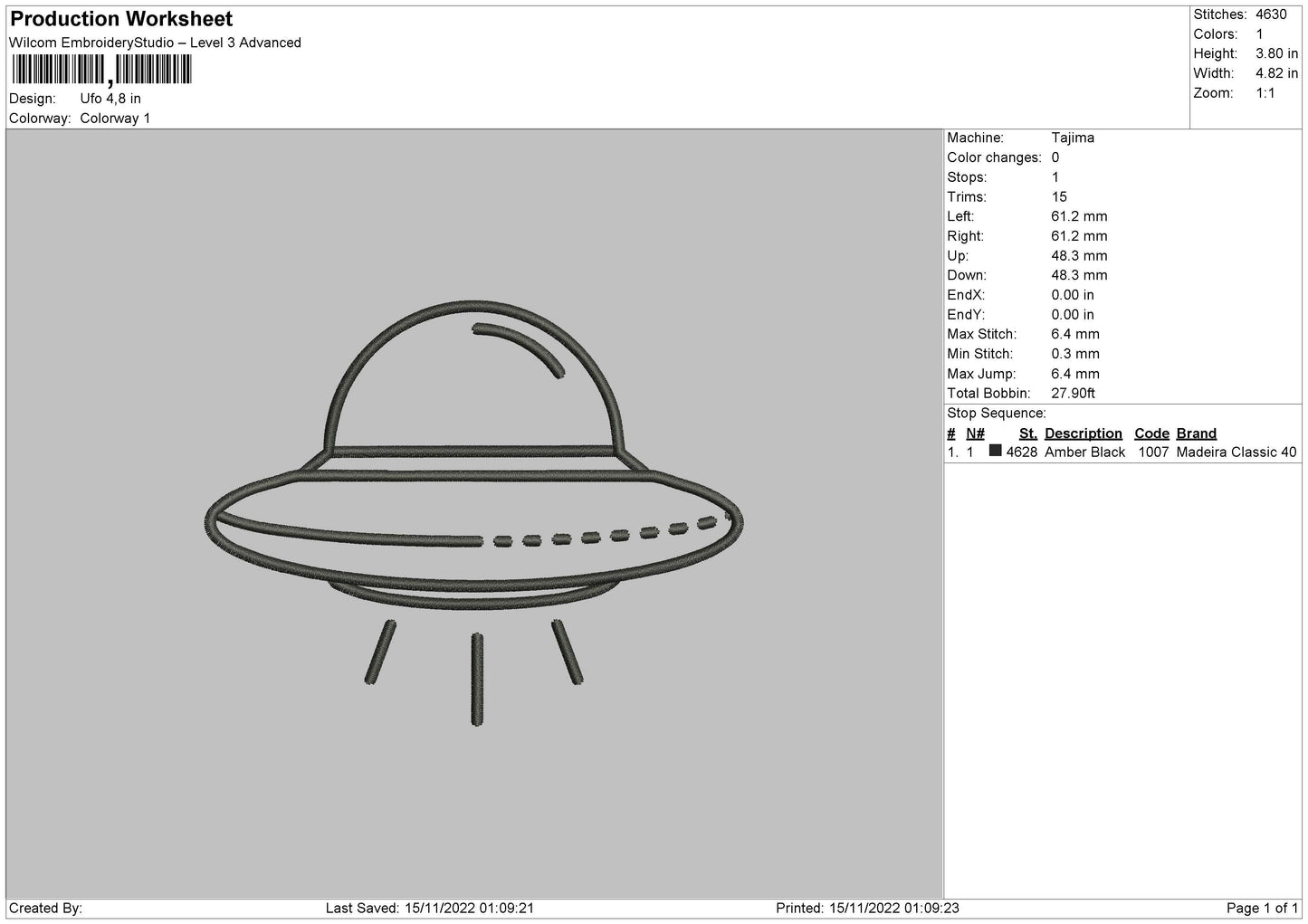Click the 'Last Saved: 15/11/2022 01:09:21' text

point(431,909)
